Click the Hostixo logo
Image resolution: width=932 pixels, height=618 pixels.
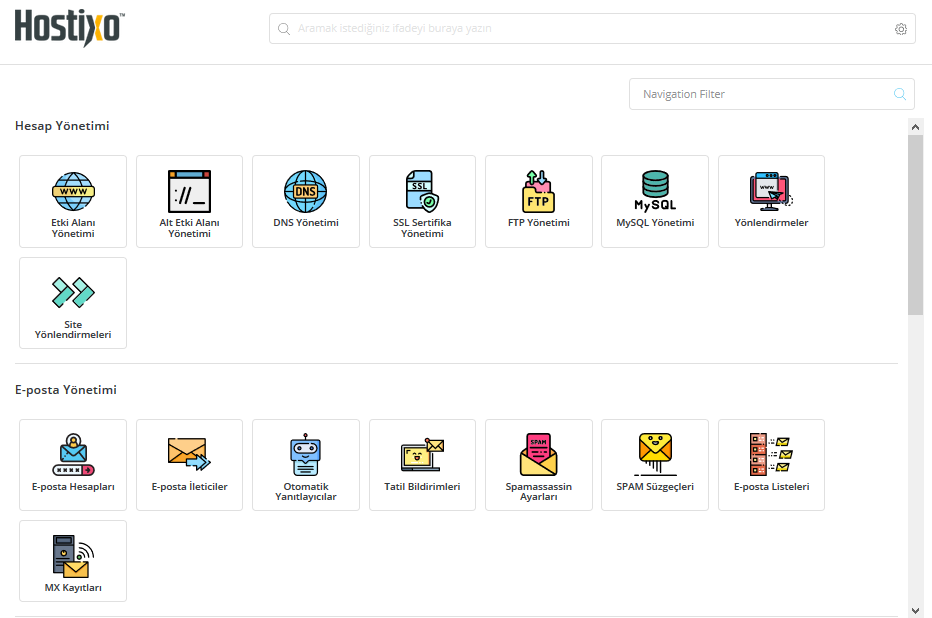point(69,28)
